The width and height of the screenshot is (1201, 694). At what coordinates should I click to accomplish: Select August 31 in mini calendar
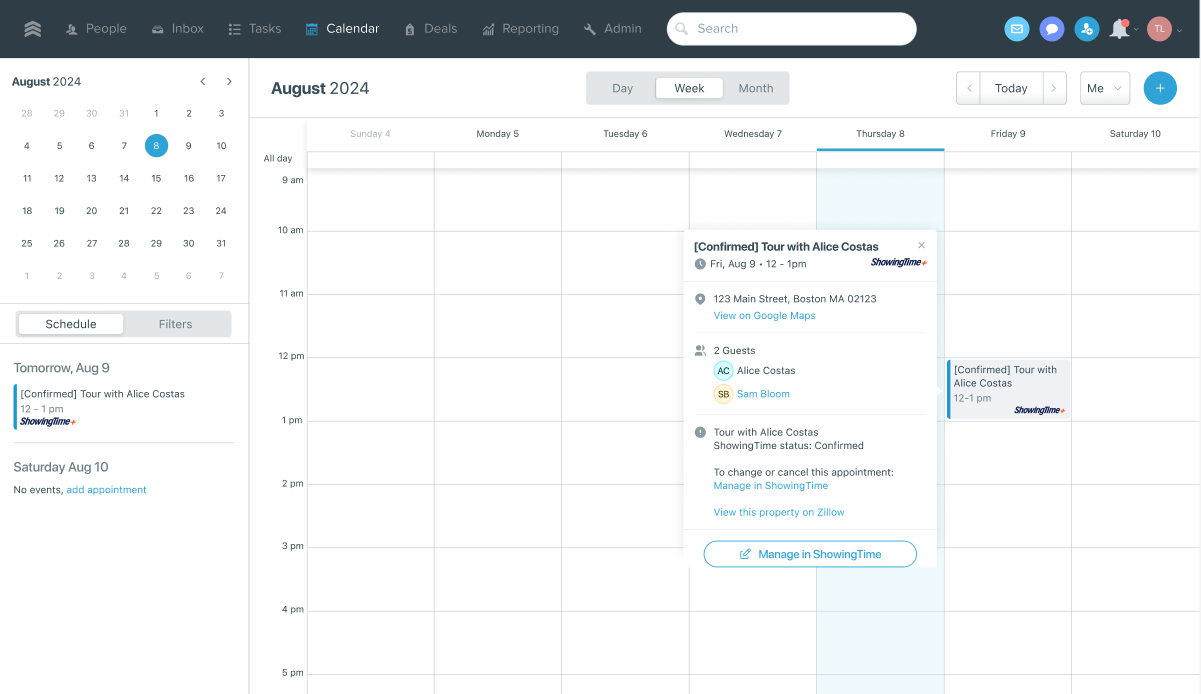click(221, 243)
